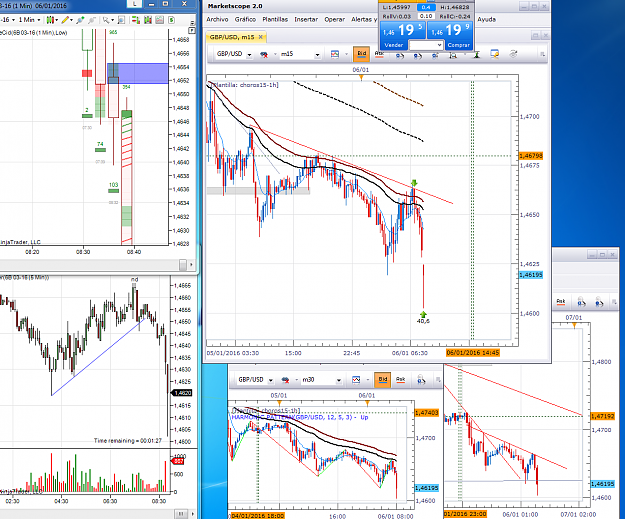Click the 0.10 value field in quote panel
This screenshot has width=625, height=519.
point(426,16)
